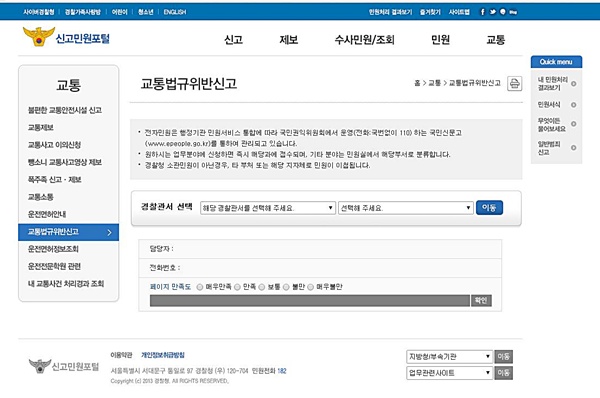Open the 사이트맵 link in the top bar
Image resolution: width=600 pixels, height=398 pixels.
pyautogui.click(x=459, y=12)
